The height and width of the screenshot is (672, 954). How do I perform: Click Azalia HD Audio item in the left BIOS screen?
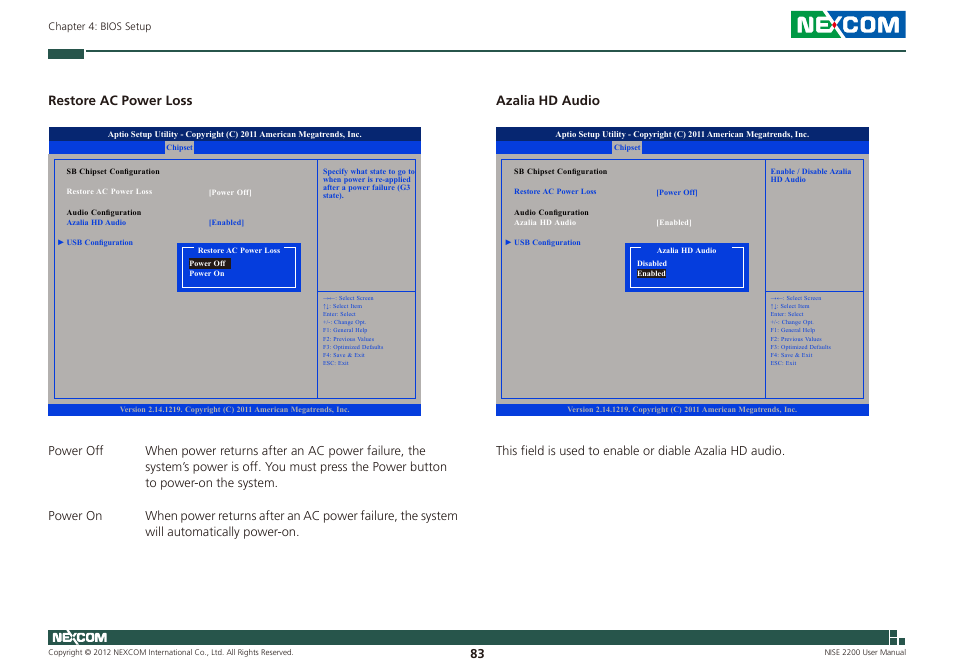coord(96,223)
